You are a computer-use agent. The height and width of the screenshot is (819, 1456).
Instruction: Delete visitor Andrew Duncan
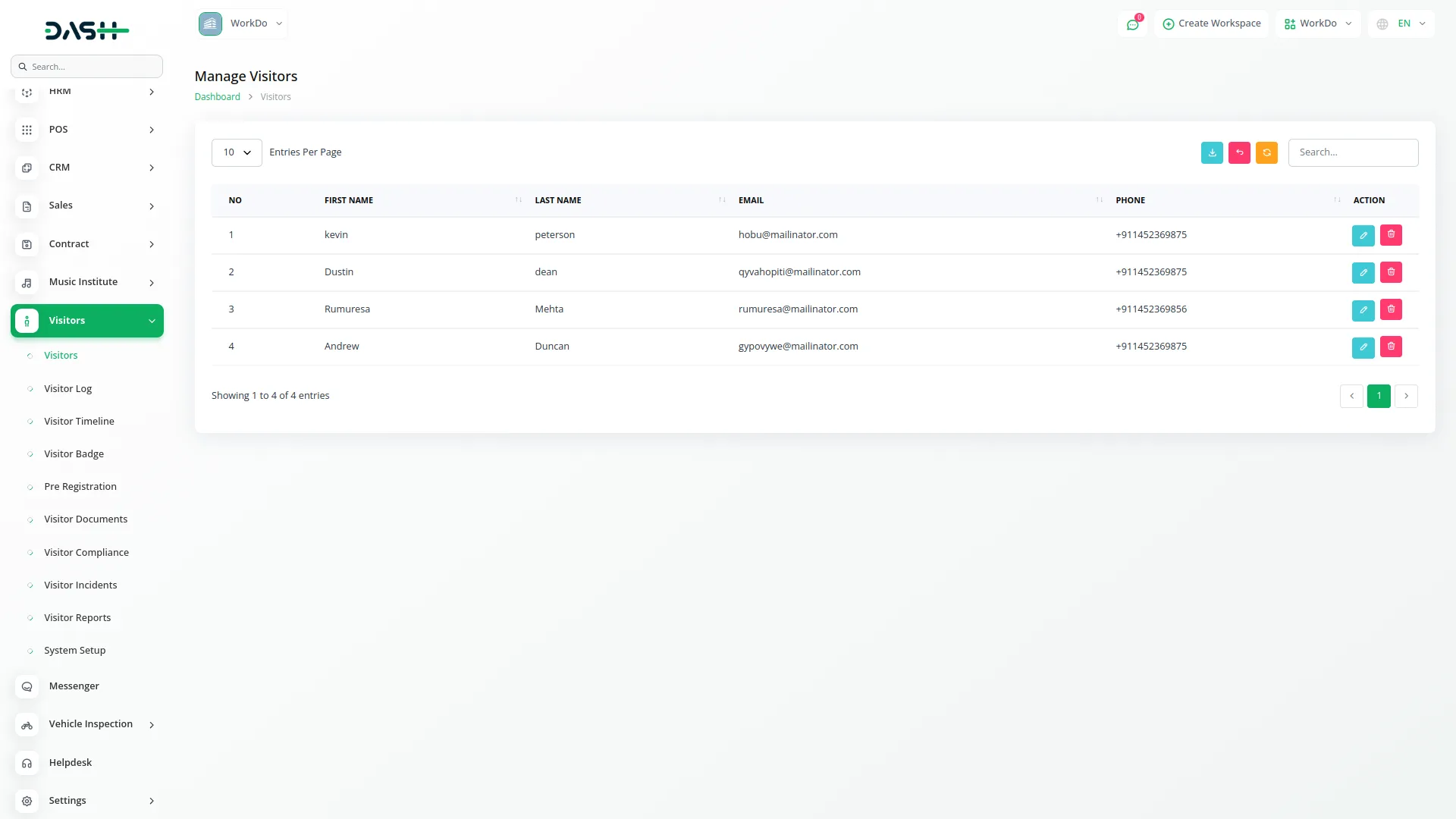[1391, 347]
